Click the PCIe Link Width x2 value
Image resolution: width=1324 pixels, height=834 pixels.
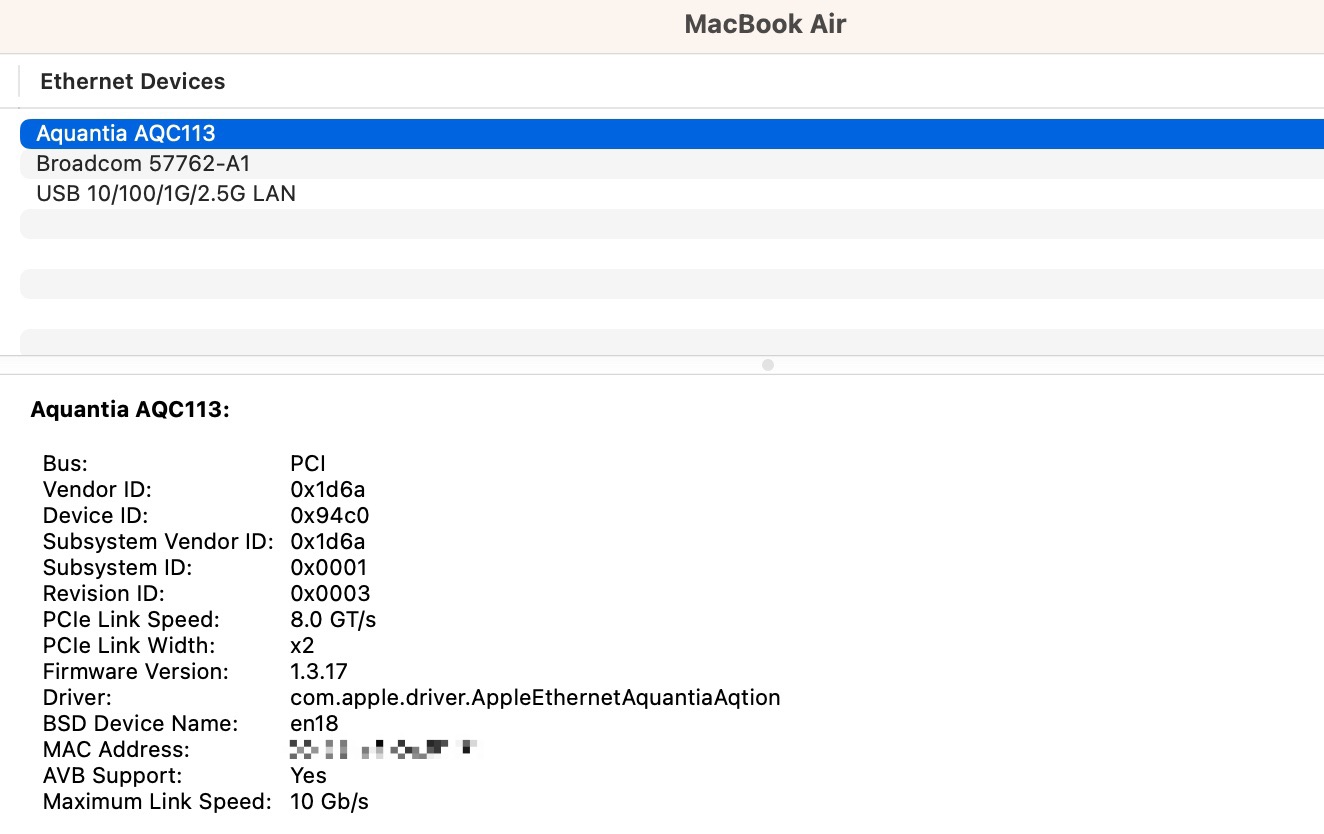point(302,646)
